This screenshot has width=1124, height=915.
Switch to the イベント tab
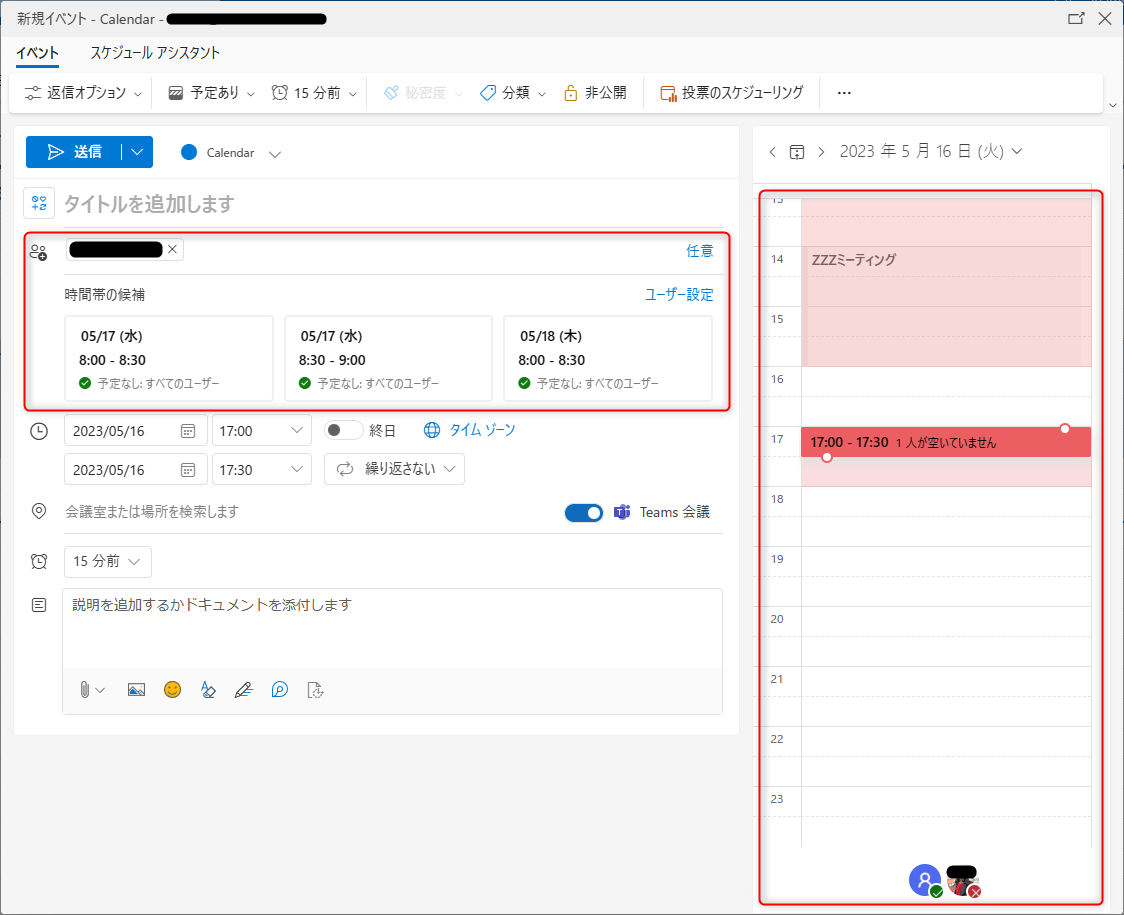pyautogui.click(x=37, y=52)
